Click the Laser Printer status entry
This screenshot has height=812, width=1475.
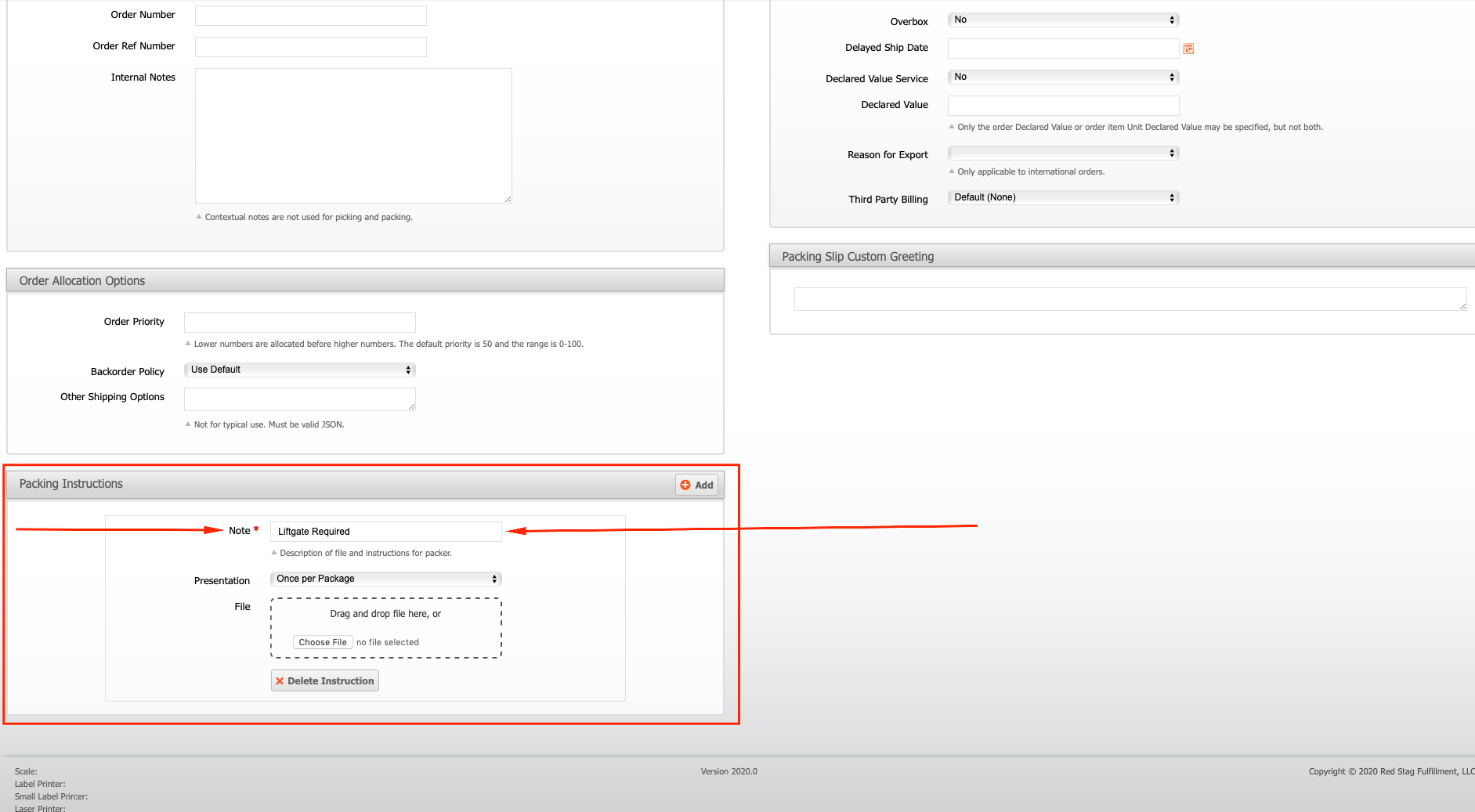(40, 808)
